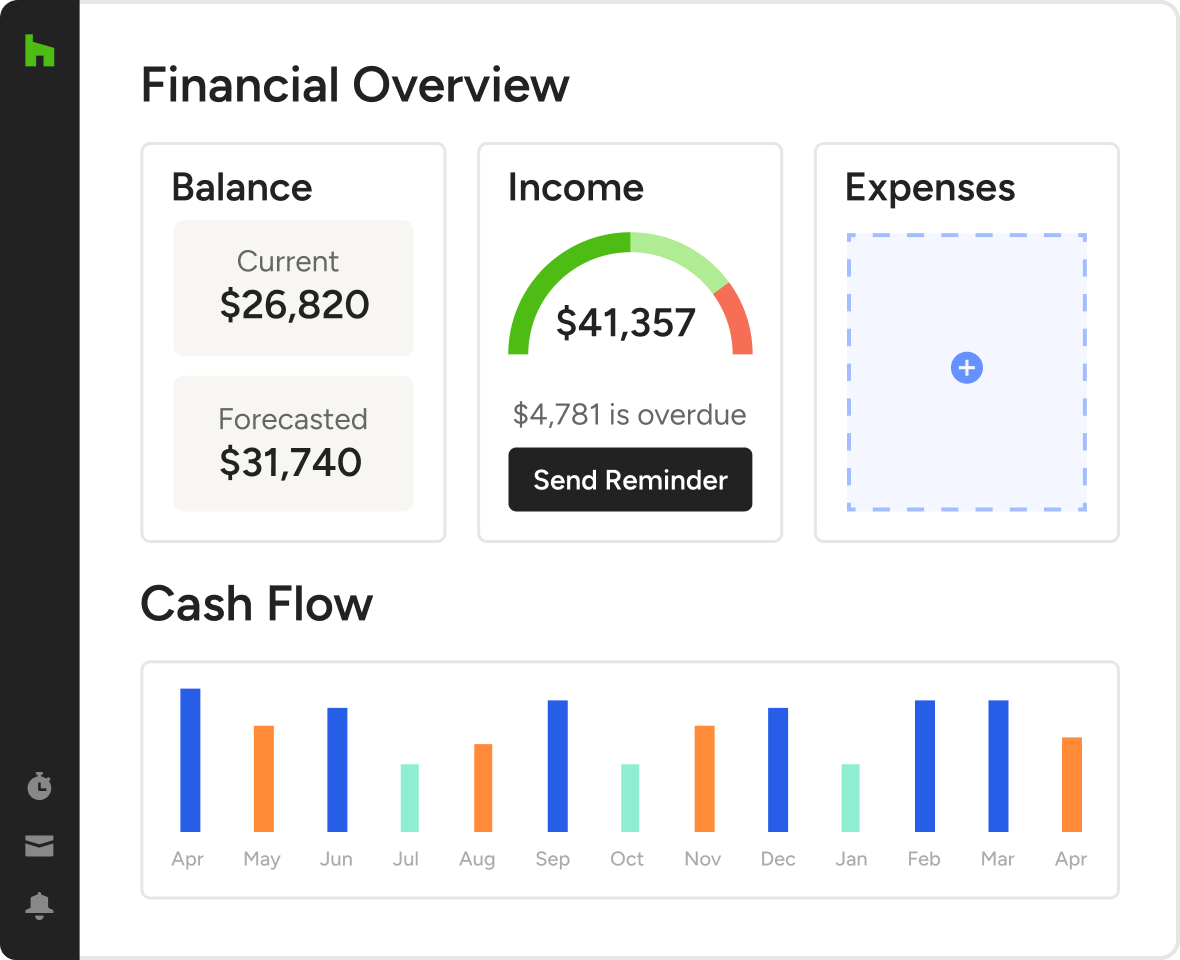Click the Dec label on chart axis
The image size is (1180, 960).
tap(777, 859)
